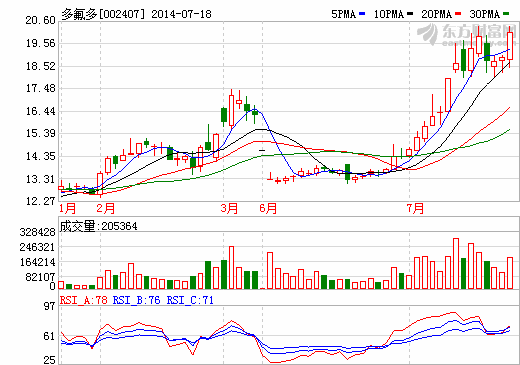Select the 5PMA legend label
The height and width of the screenshot is (365, 520).
[344, 14]
